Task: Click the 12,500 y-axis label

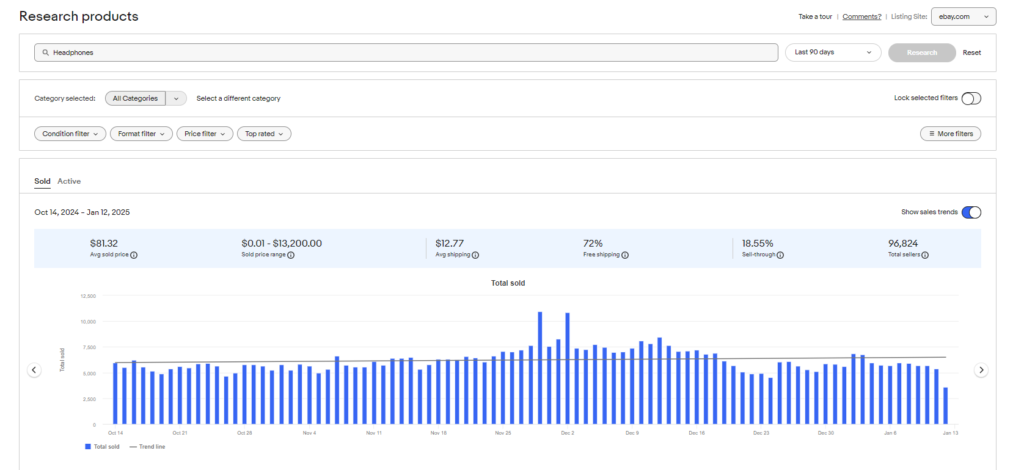Action: click(x=88, y=296)
